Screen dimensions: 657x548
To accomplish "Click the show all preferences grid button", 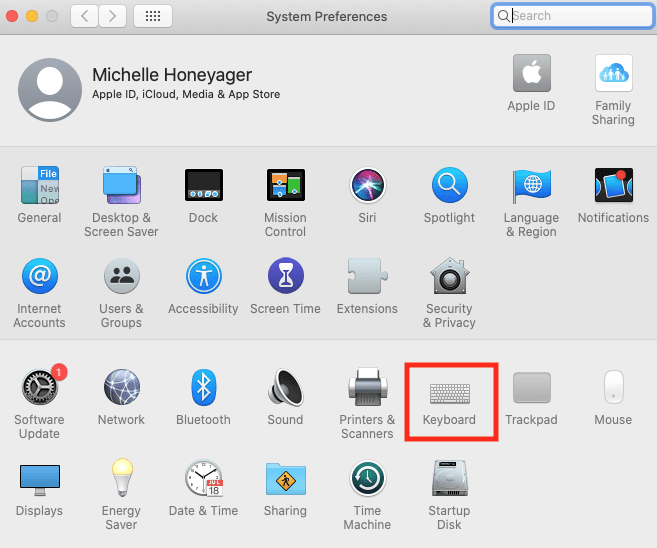I will point(152,16).
